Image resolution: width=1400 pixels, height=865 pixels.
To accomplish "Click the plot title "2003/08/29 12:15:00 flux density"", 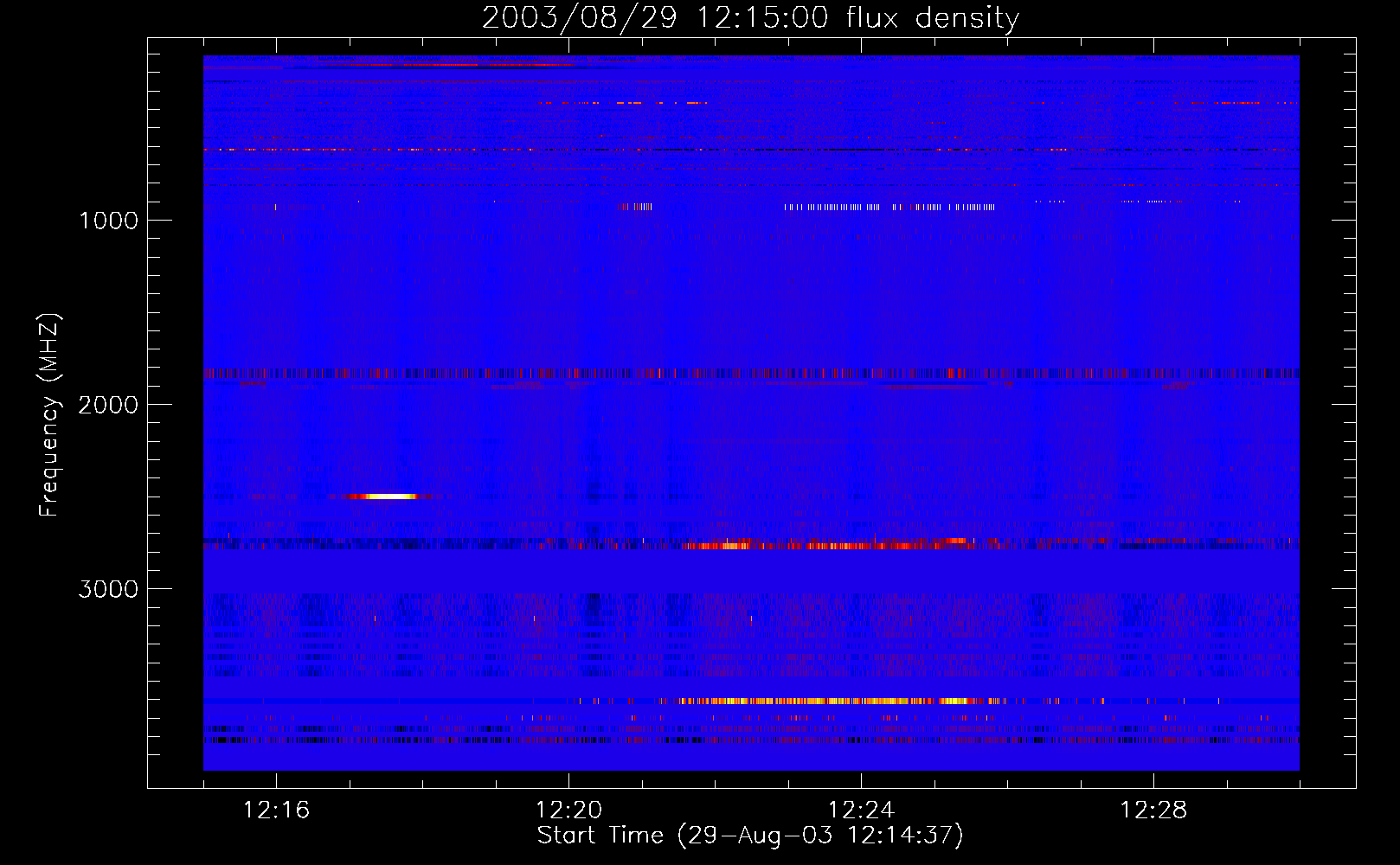I will pos(750,17).
